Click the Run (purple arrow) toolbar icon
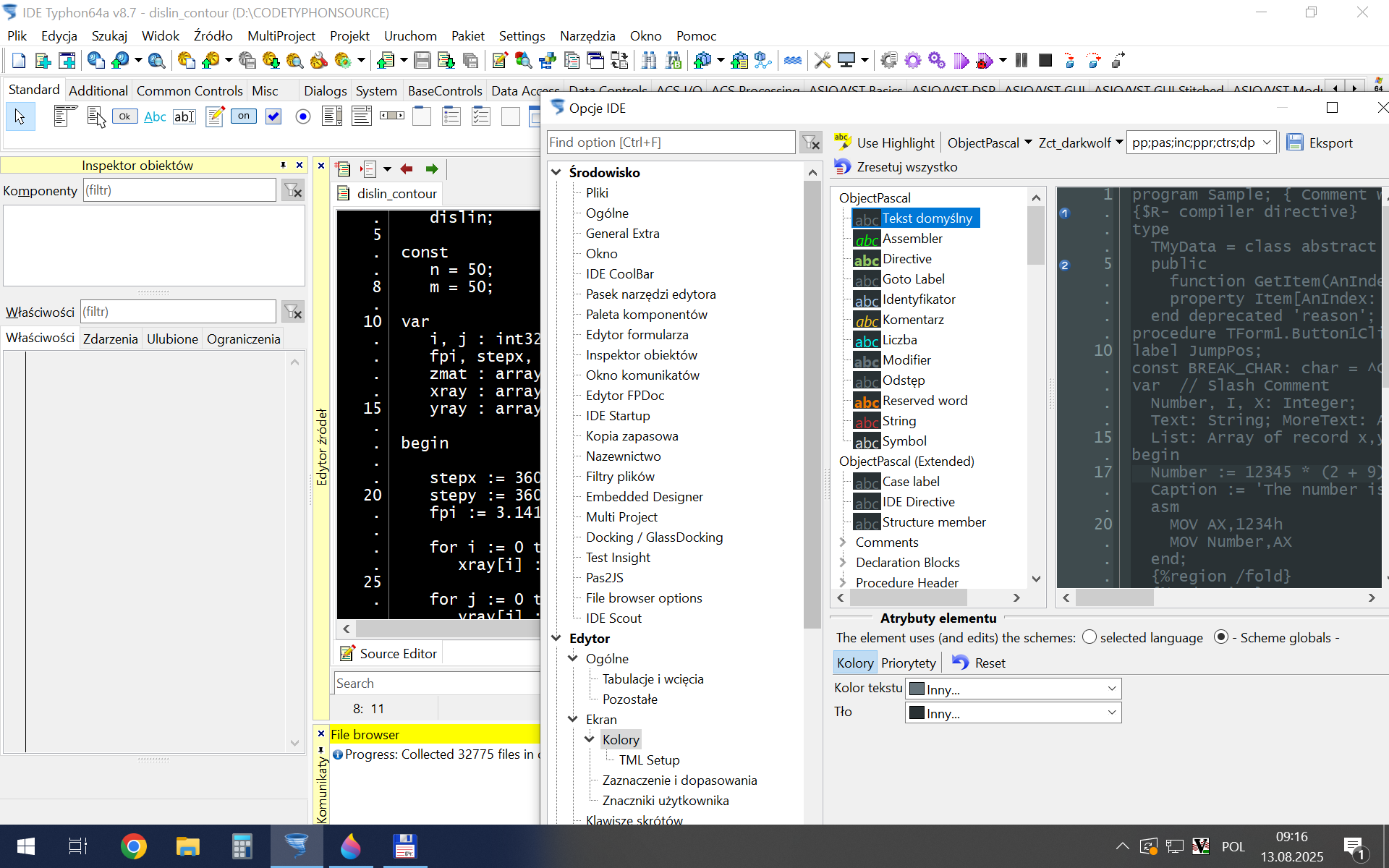The height and width of the screenshot is (868, 1389). click(961, 61)
